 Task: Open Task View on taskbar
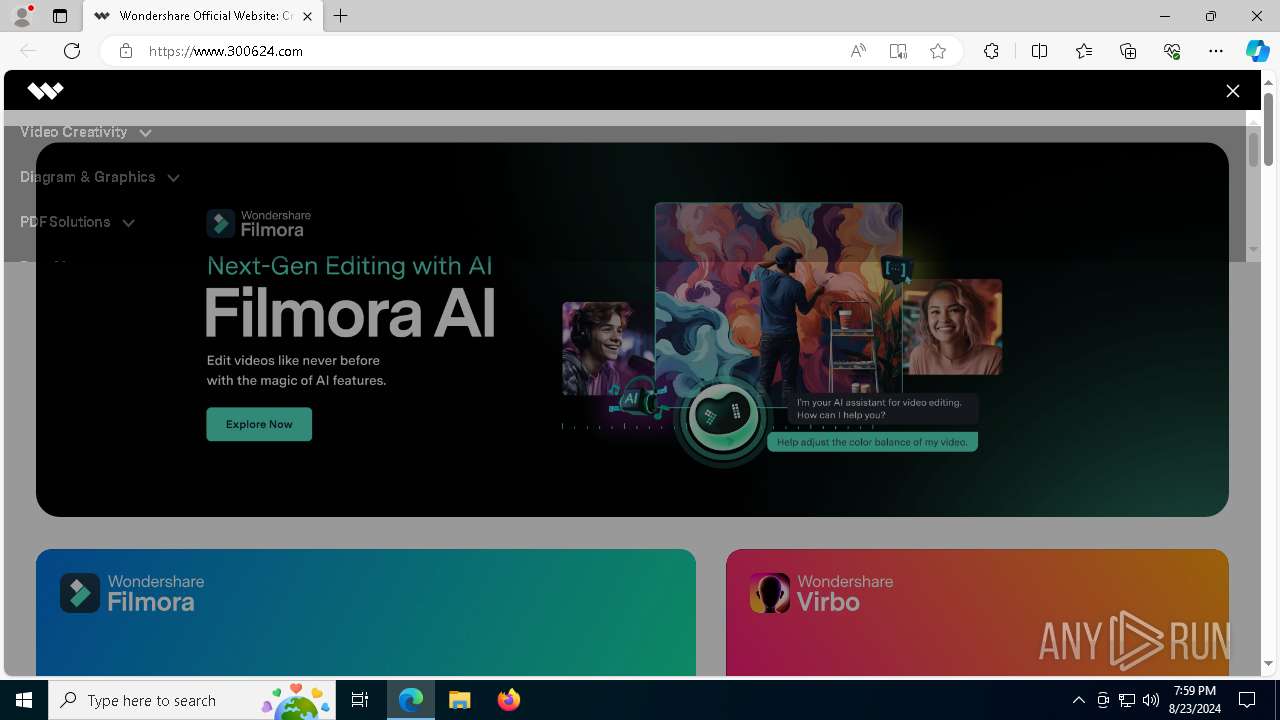click(x=361, y=700)
